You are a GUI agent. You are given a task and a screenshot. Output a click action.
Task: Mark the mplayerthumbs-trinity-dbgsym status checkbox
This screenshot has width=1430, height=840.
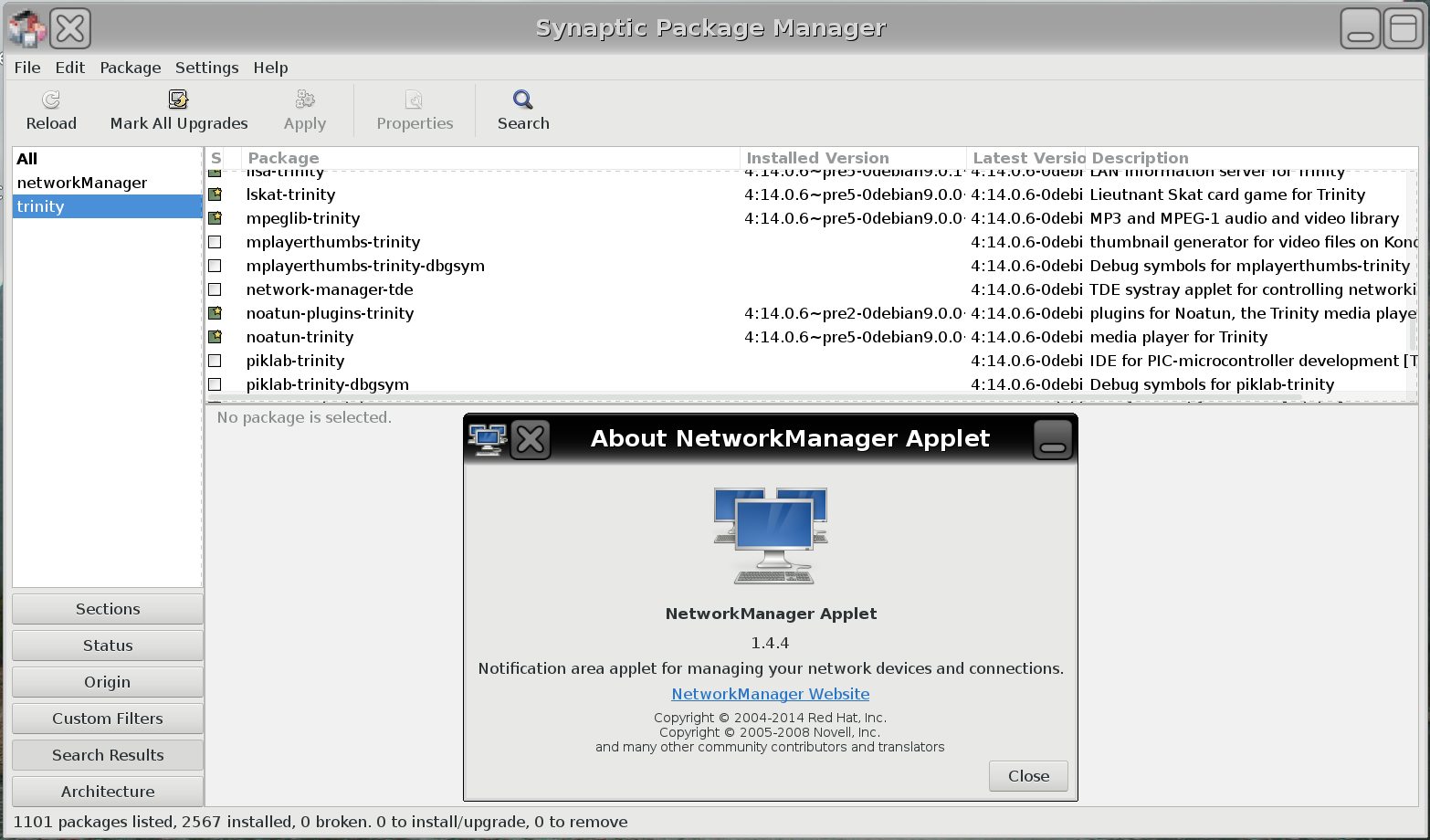click(x=216, y=266)
